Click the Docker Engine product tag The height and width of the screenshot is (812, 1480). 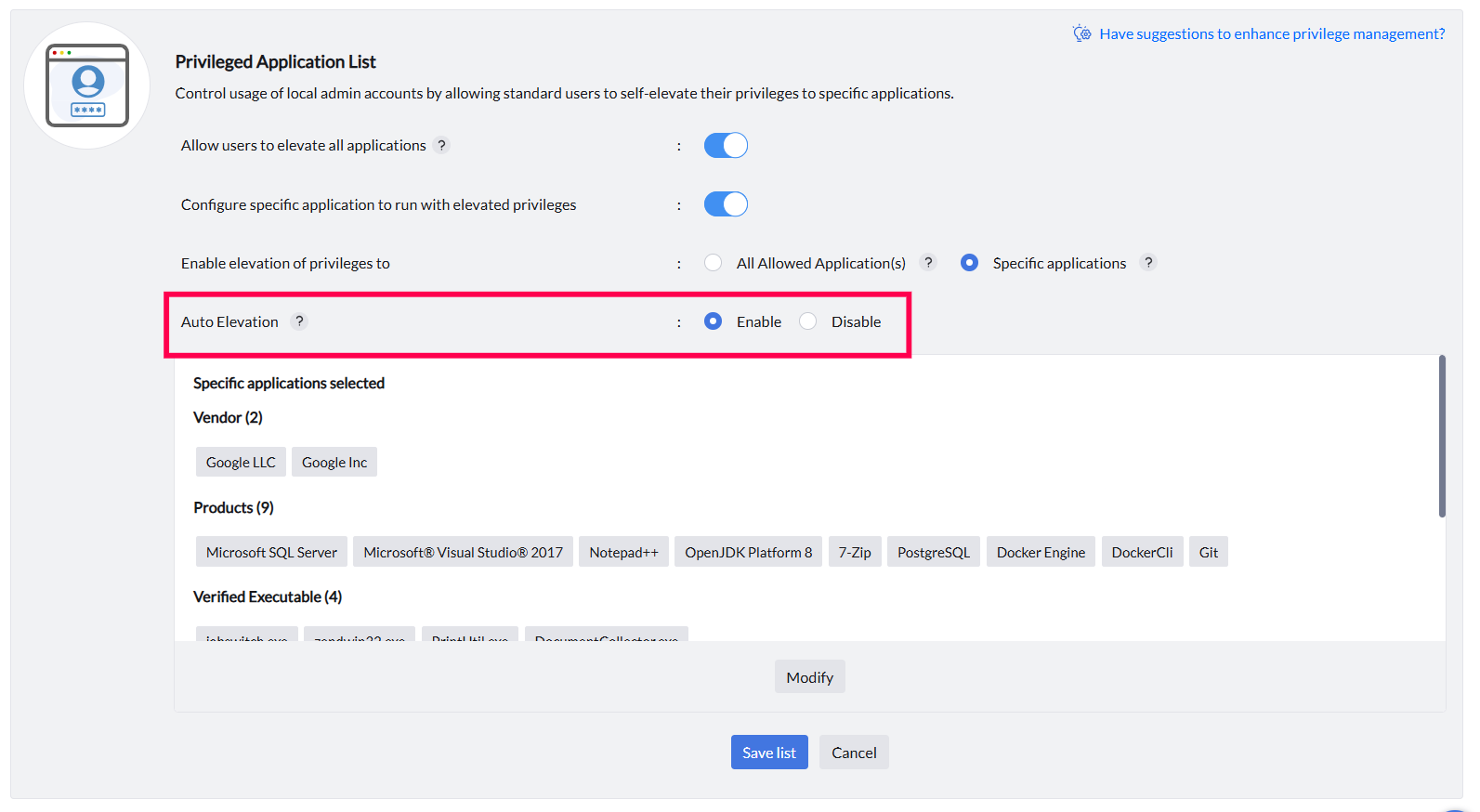point(1041,553)
